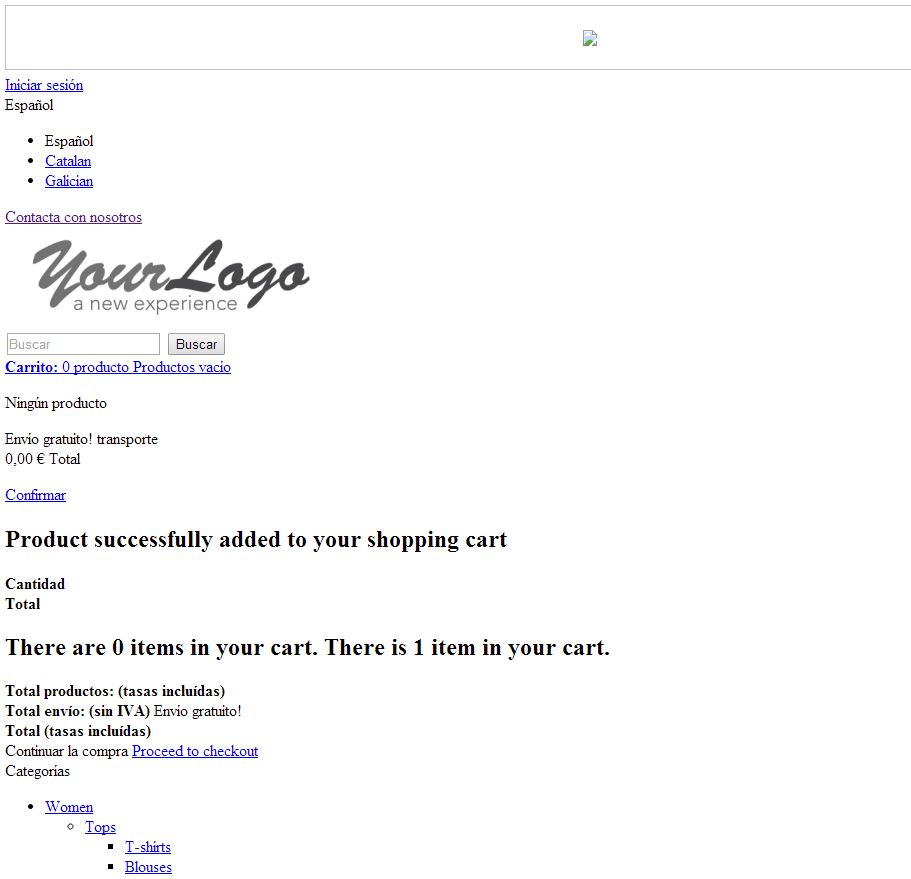
Task: Select Español in the language list
Action: (x=69, y=141)
